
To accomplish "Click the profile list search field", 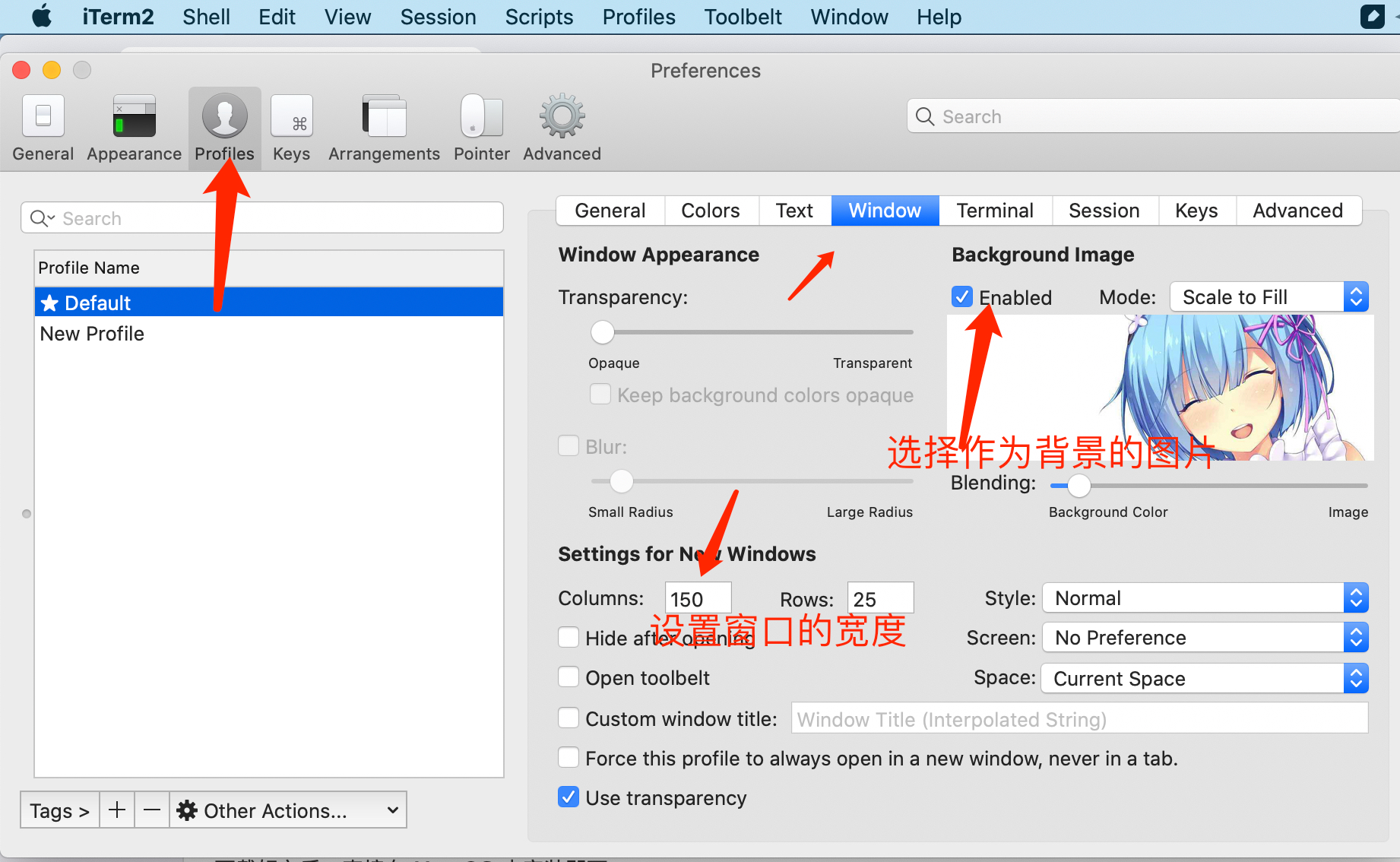I will point(262,218).
